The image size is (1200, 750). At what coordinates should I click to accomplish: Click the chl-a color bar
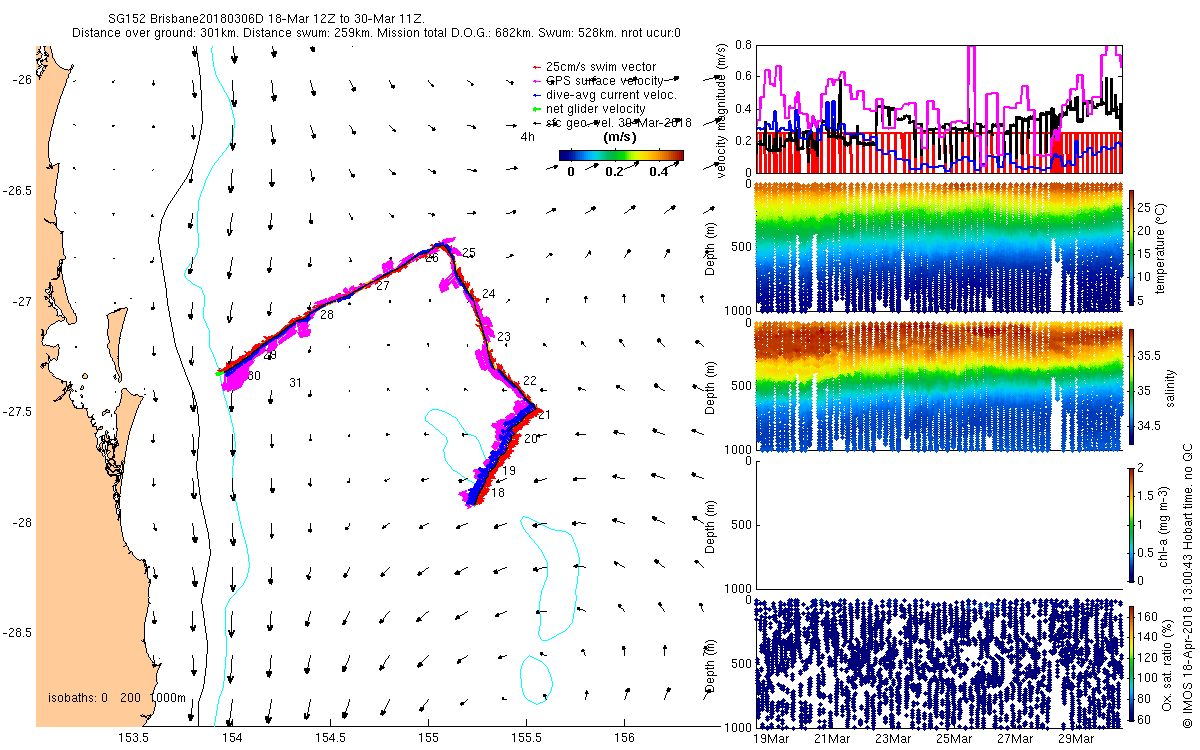1131,524
